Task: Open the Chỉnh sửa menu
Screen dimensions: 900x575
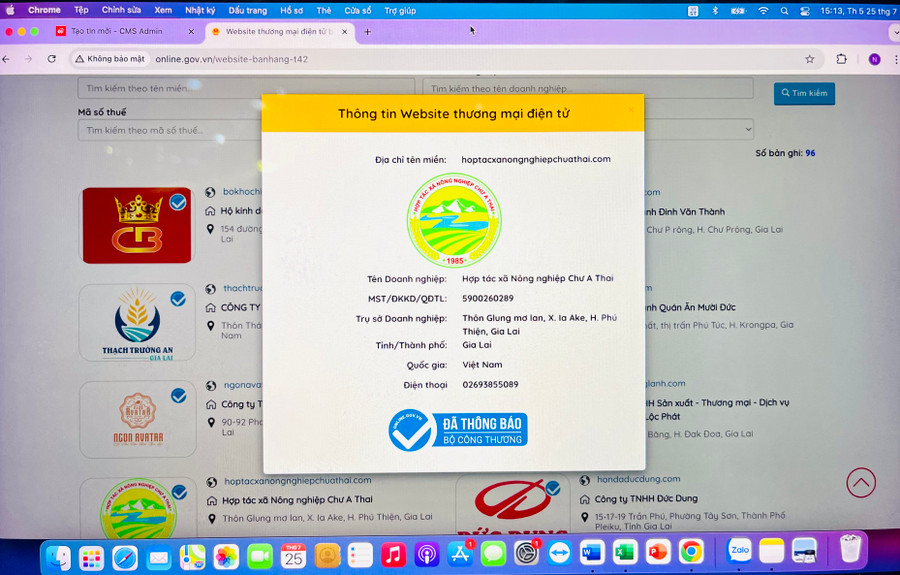Action: click(x=121, y=10)
